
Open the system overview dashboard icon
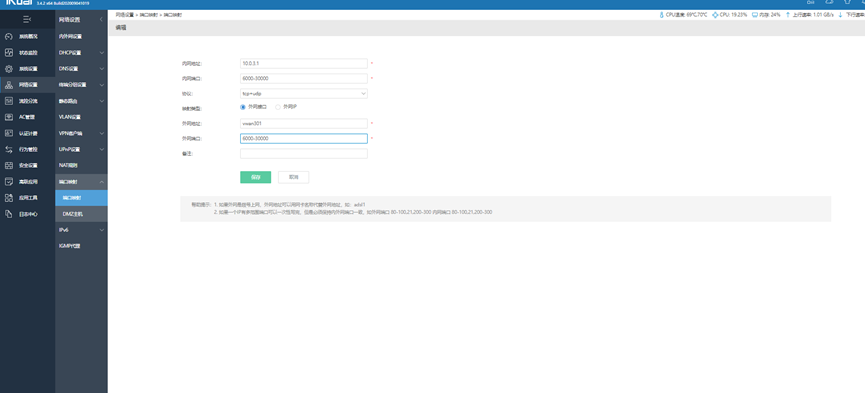point(8,37)
